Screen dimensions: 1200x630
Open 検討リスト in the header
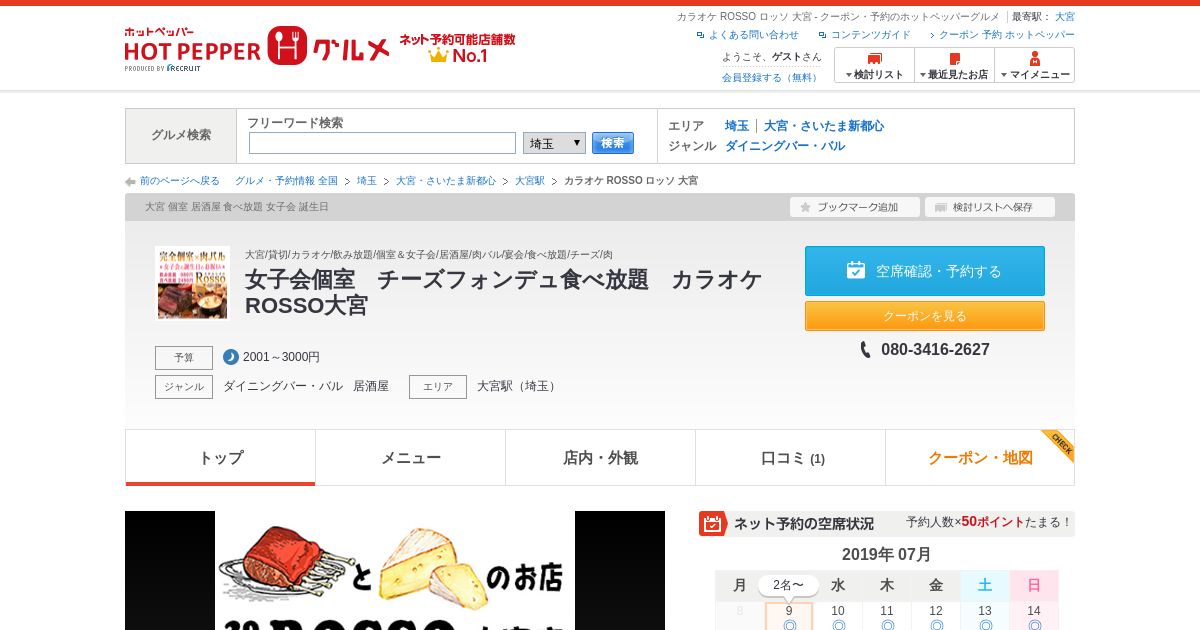[x=874, y=65]
